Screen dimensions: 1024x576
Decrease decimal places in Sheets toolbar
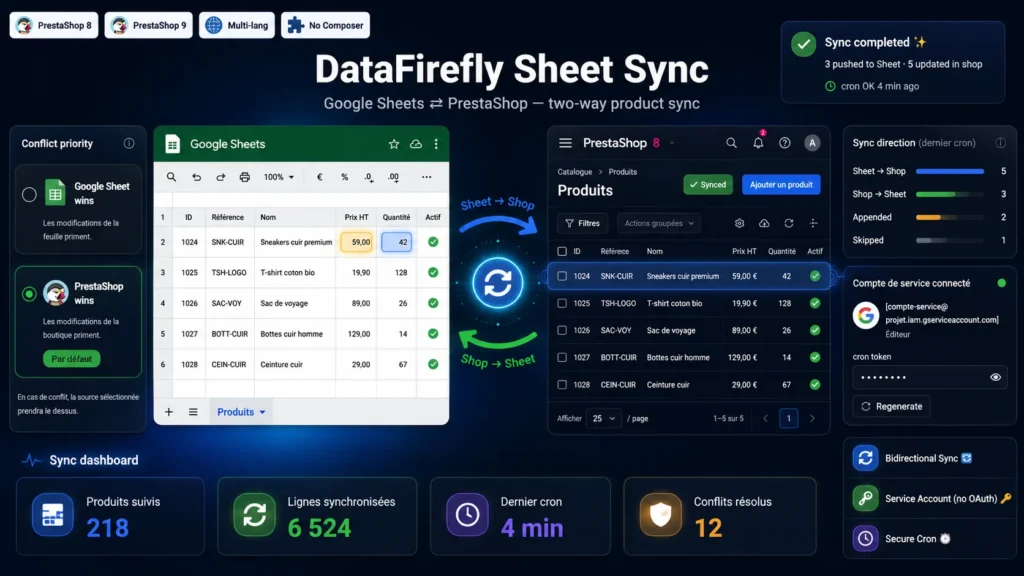click(369, 177)
